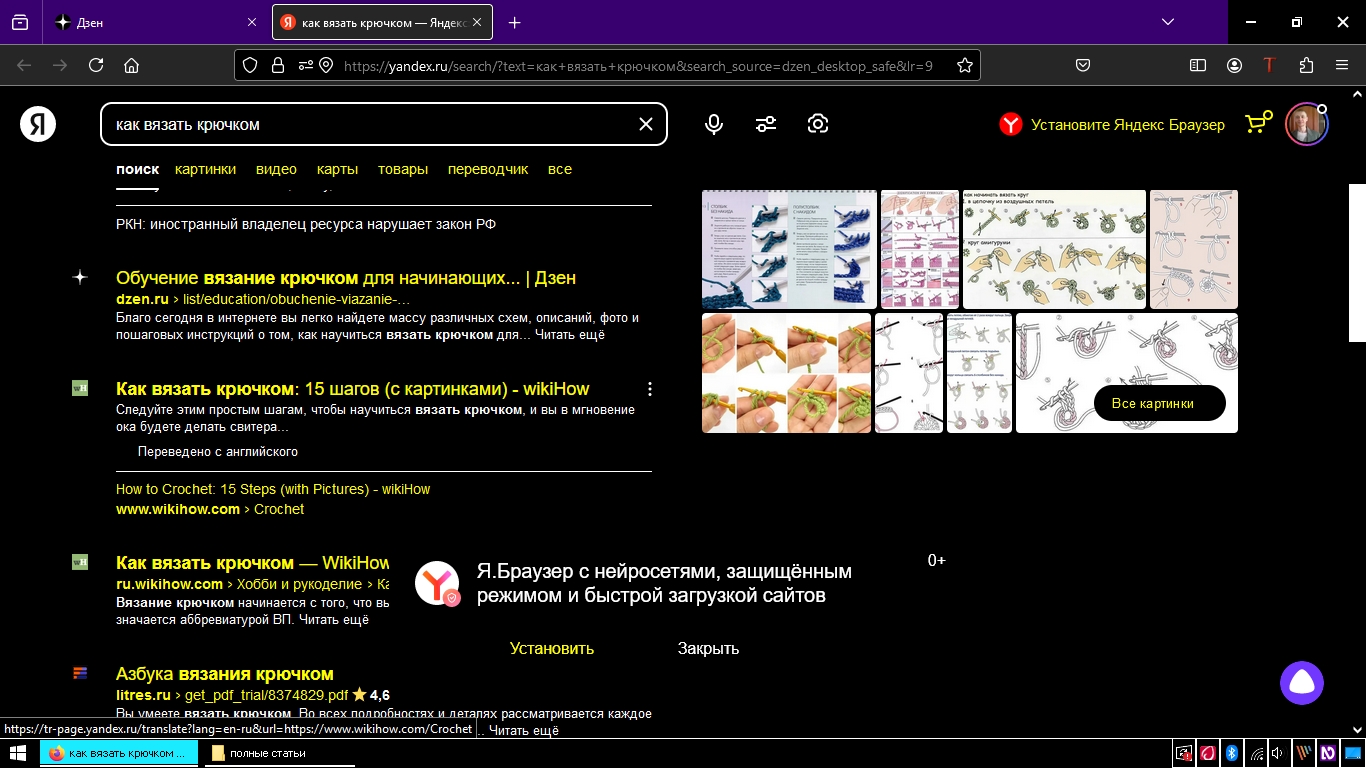Go to Yandex home via Я logo
The image size is (1366, 768).
click(38, 124)
